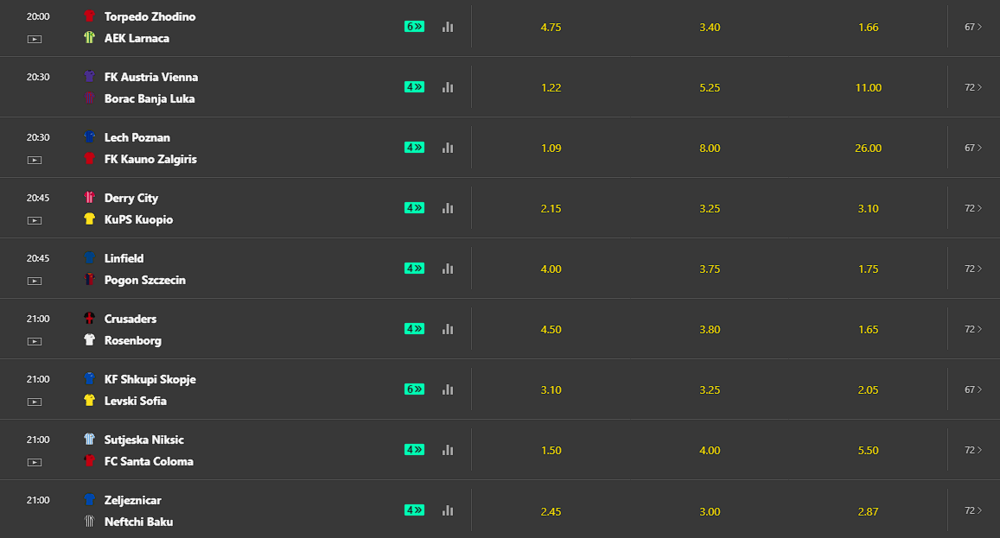Screen dimensions: 1000x538
Task: Select odds 1.75 for Pogon Szczecin
Action: click(868, 269)
